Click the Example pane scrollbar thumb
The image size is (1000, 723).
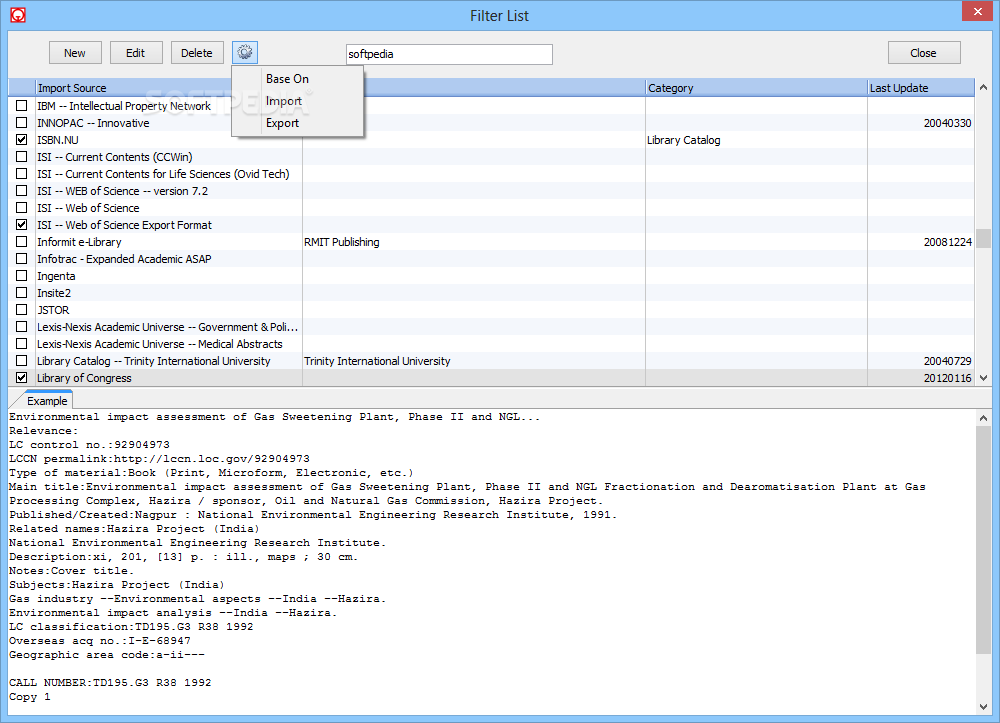(x=983, y=540)
